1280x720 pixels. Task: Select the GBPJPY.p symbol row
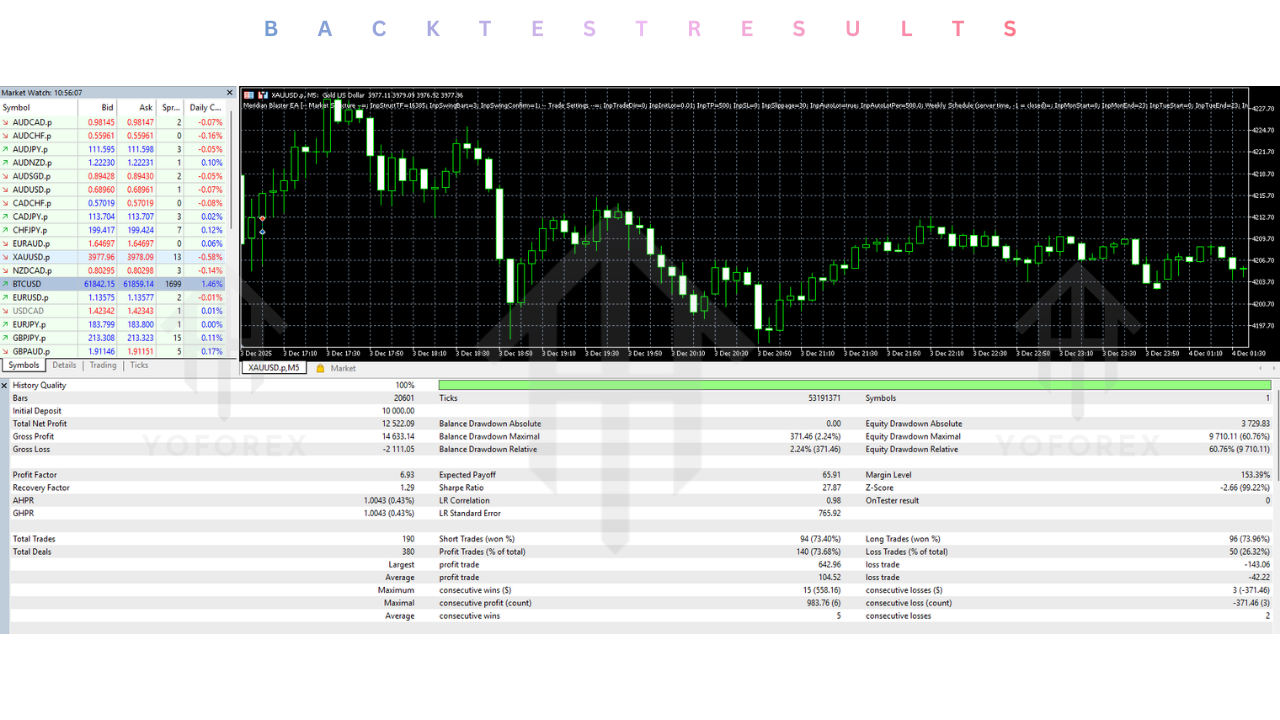113,338
